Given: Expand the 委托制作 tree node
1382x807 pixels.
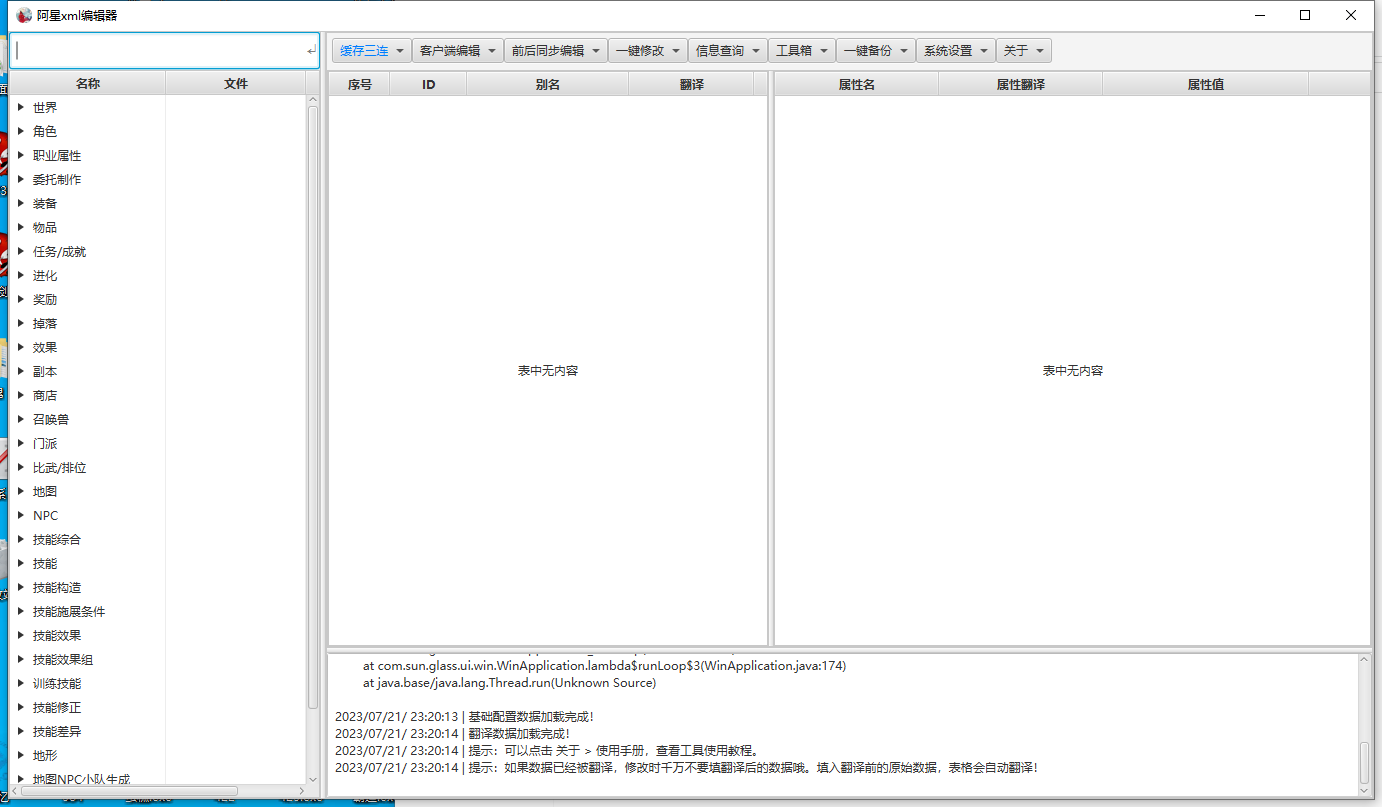Looking at the screenshot, I should click(x=20, y=179).
